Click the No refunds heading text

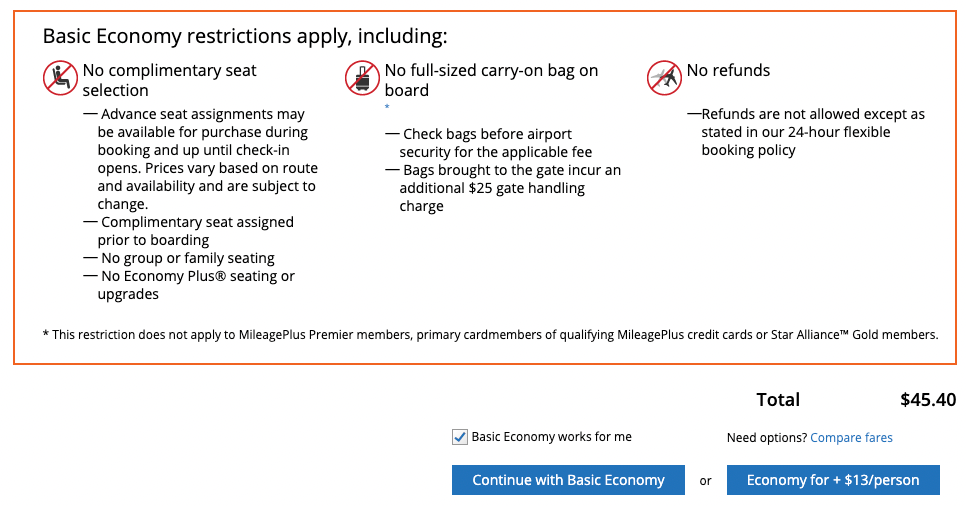(728, 71)
